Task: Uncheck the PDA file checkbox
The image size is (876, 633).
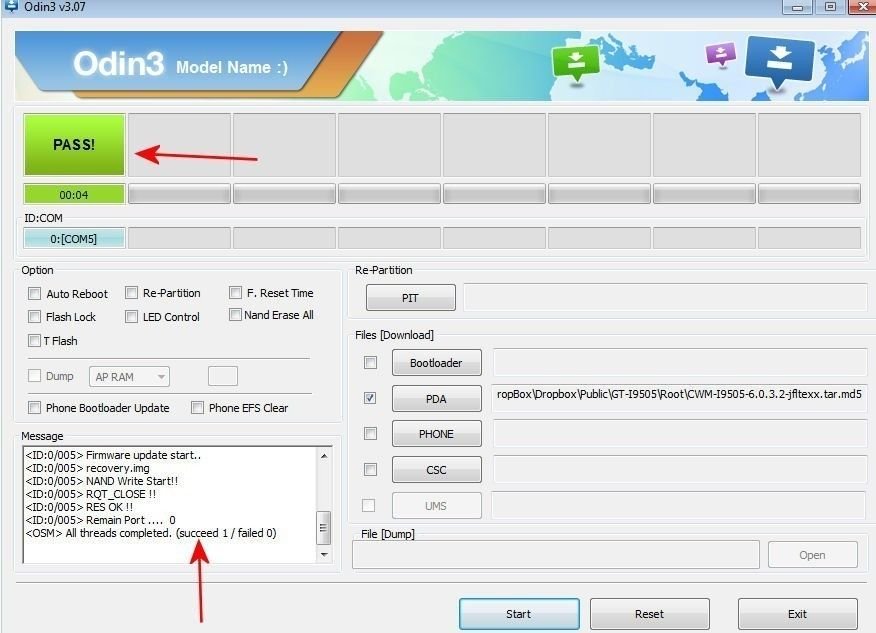Action: pos(370,398)
